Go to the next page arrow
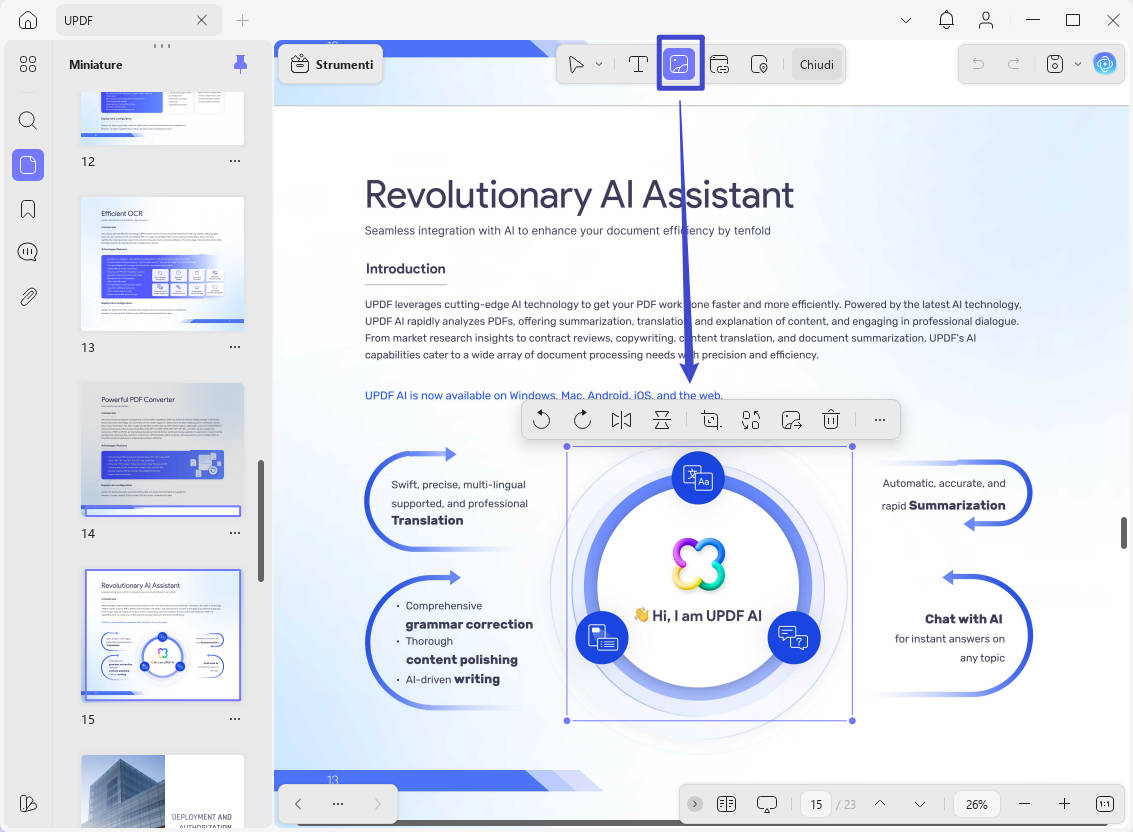The image size is (1133, 832). [919, 804]
